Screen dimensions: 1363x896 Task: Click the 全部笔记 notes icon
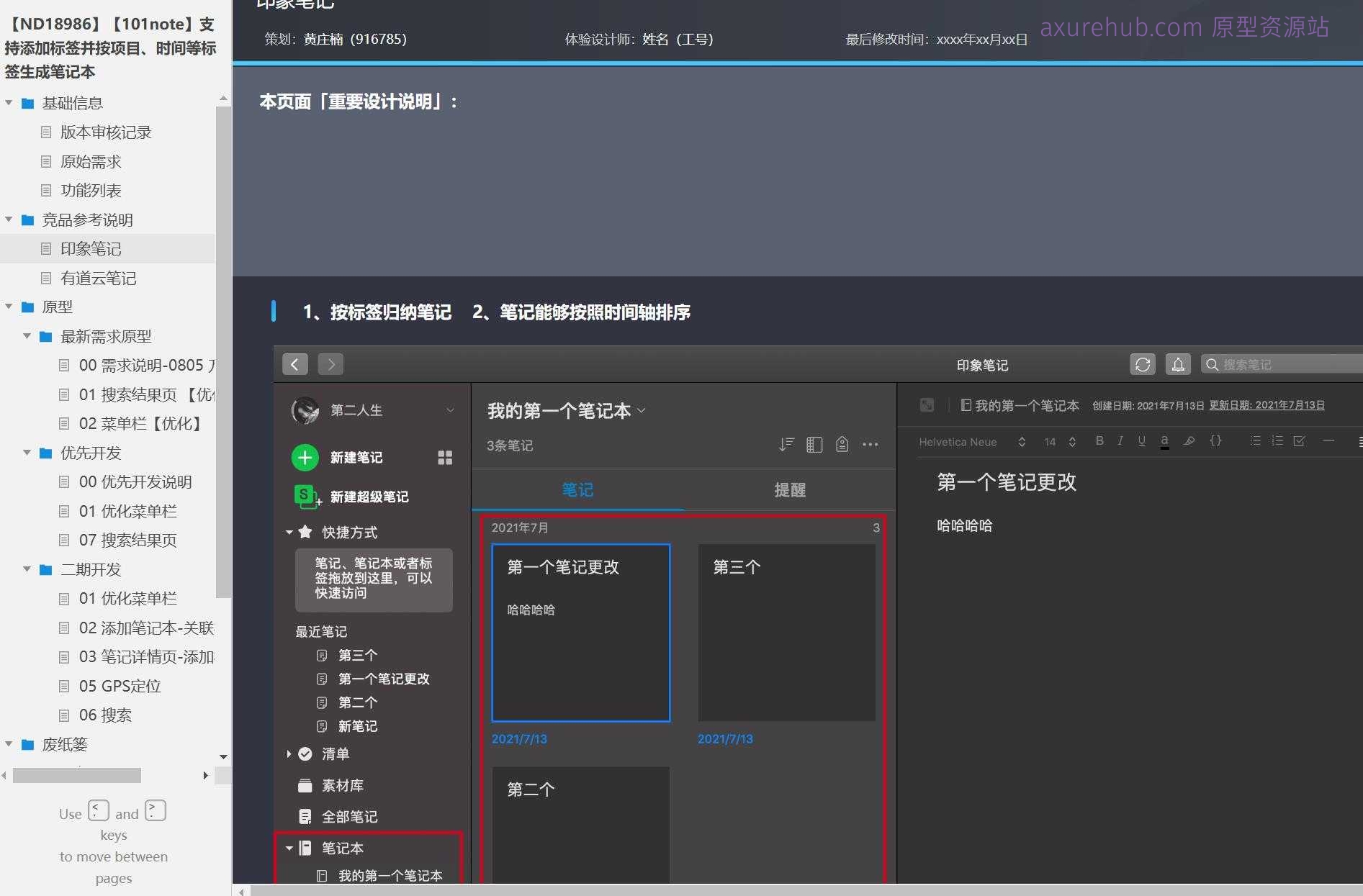(305, 816)
